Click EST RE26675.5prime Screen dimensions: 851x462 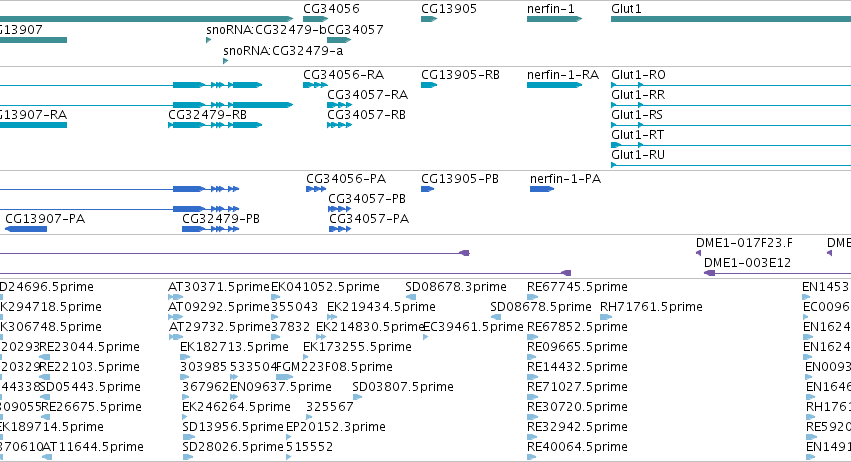[x=91, y=408]
